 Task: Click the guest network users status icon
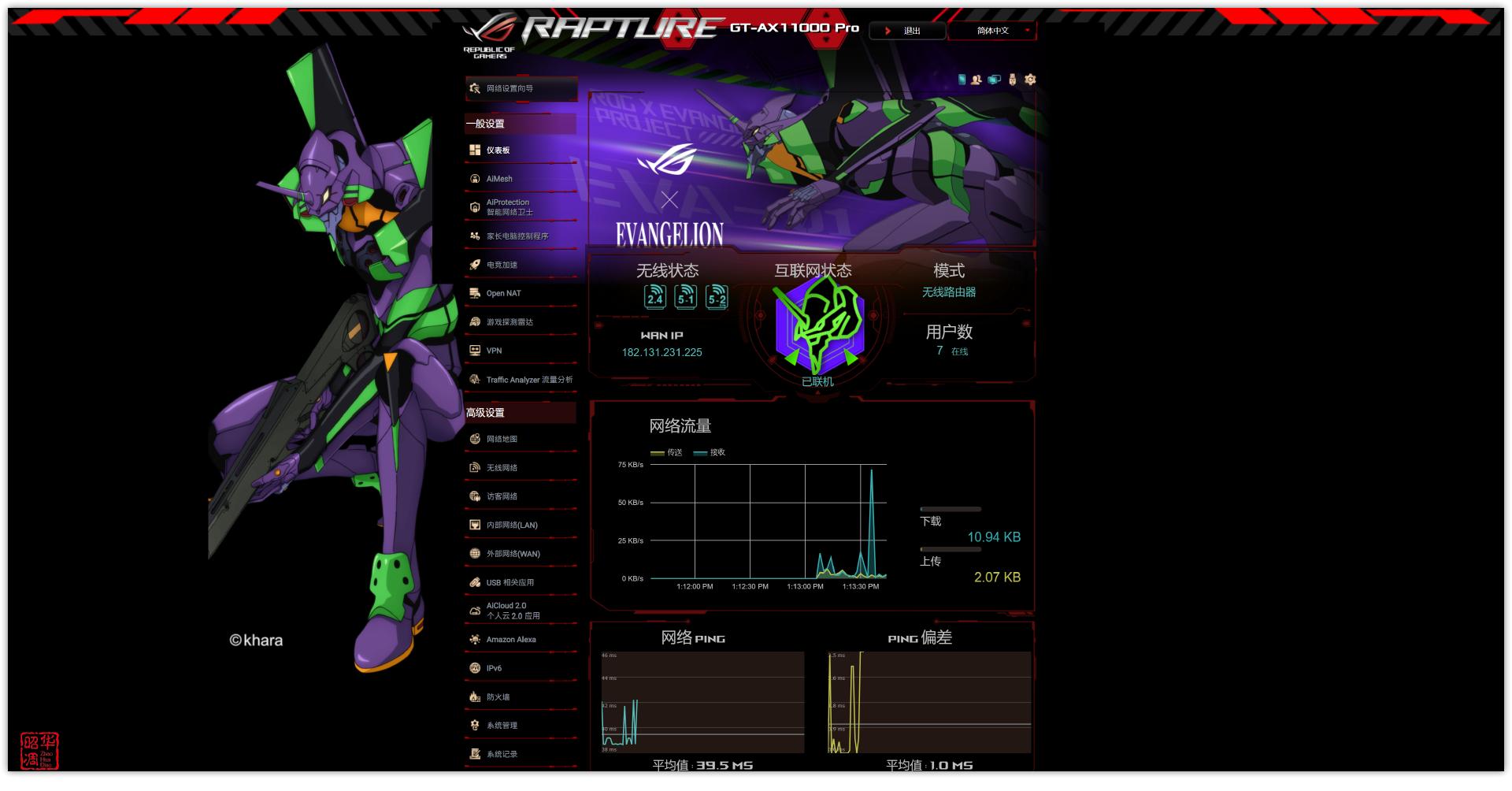click(x=976, y=80)
